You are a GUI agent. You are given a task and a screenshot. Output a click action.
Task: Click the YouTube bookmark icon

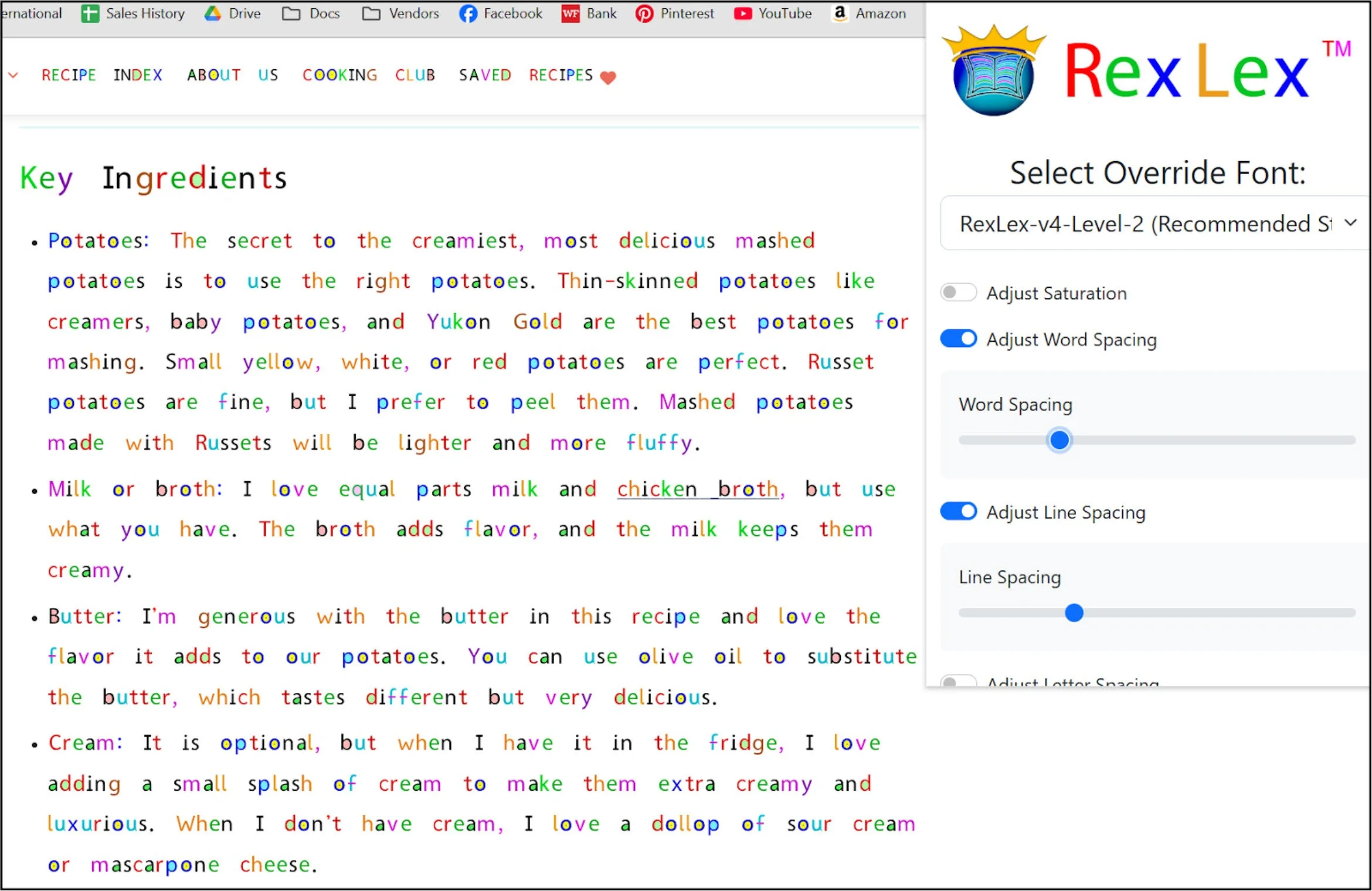(x=742, y=13)
